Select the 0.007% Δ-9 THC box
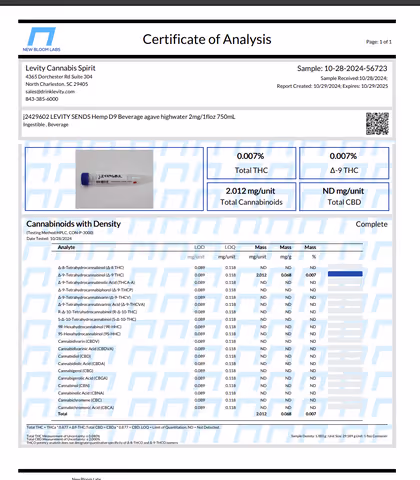The height and width of the screenshot is (480, 420). click(x=344, y=163)
